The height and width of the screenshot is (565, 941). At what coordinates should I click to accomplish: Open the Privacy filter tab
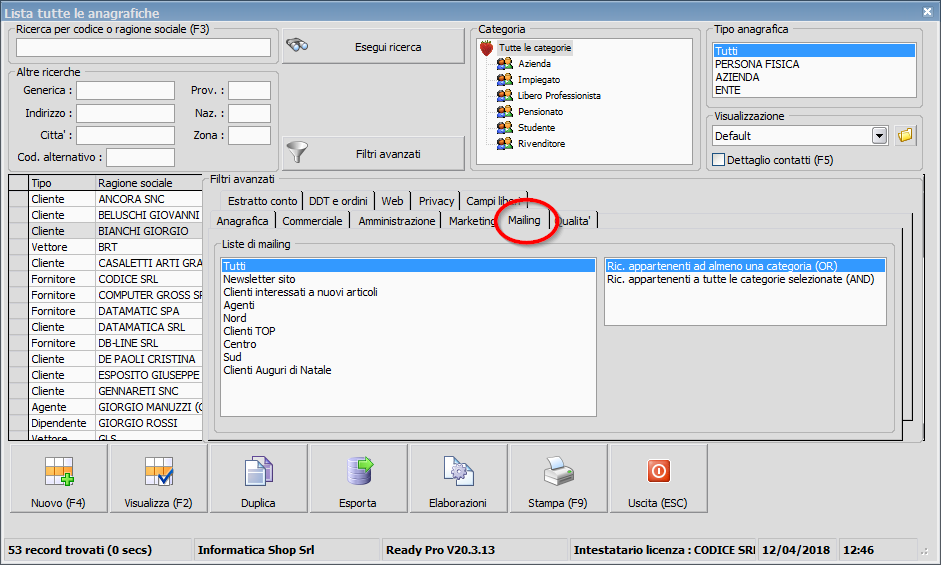(436, 201)
